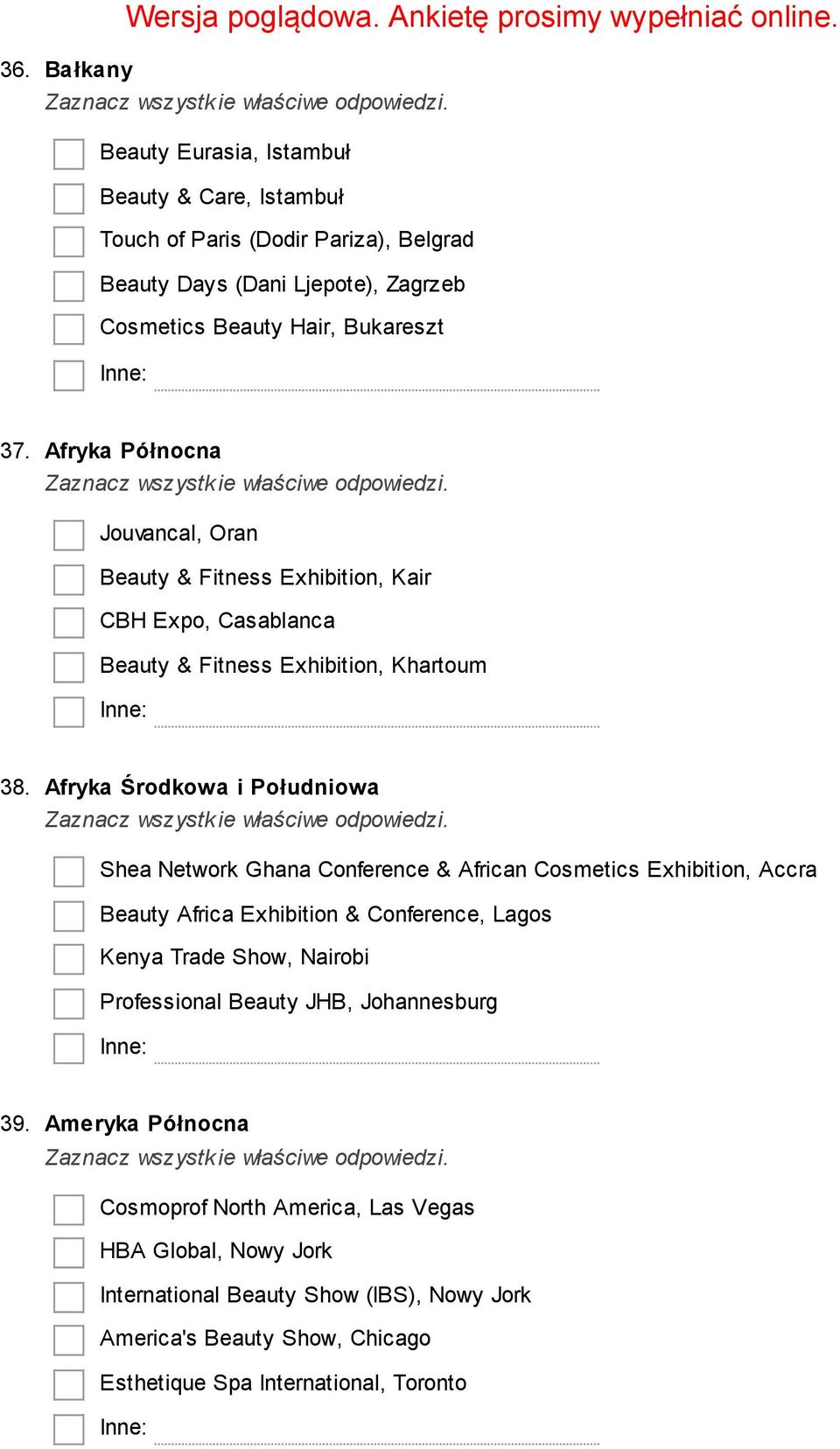Image resolution: width=840 pixels, height=1449 pixels.
Task: Select Touch of Paris, Belgrad checkbox
Action: coord(68,241)
